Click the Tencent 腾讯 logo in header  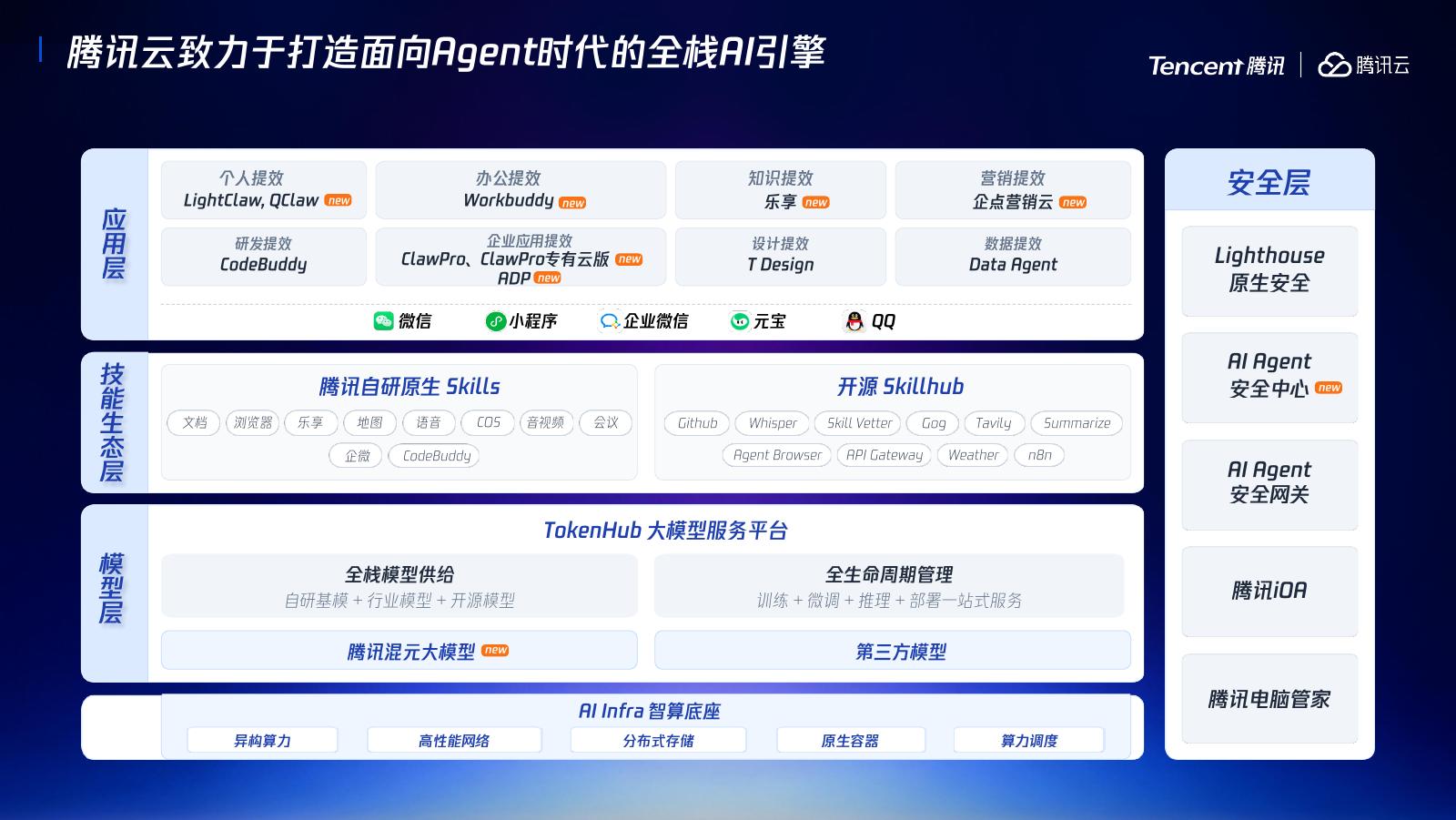click(x=1217, y=66)
